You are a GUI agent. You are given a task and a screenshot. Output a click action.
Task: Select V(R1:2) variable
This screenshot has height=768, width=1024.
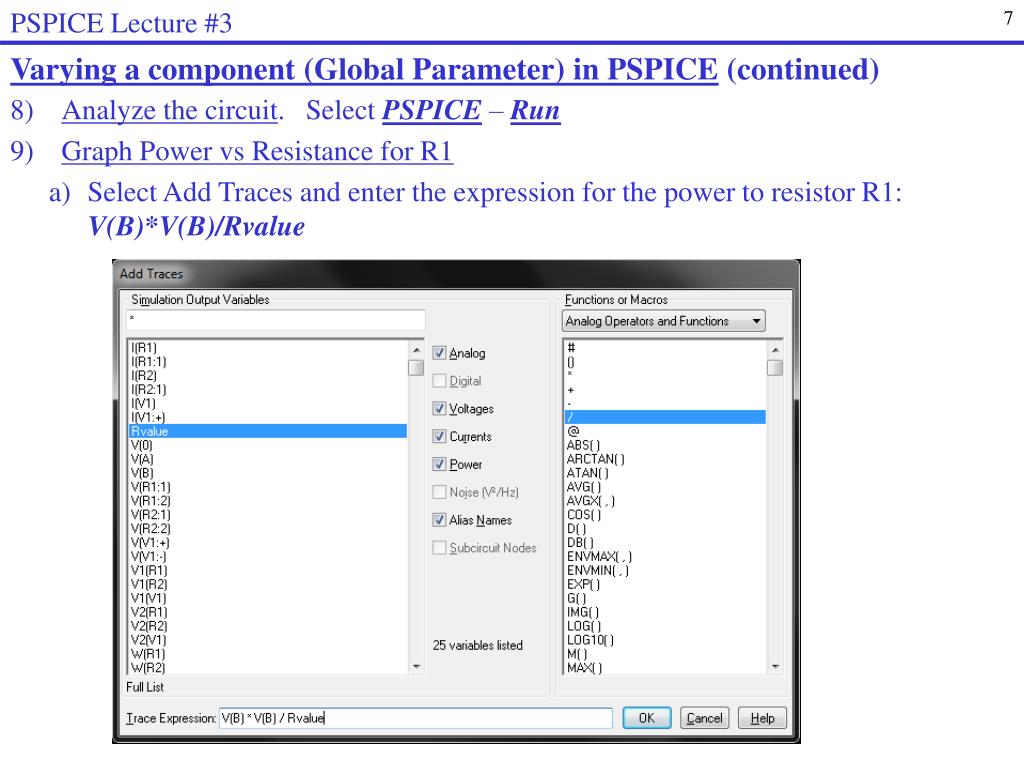[151, 501]
